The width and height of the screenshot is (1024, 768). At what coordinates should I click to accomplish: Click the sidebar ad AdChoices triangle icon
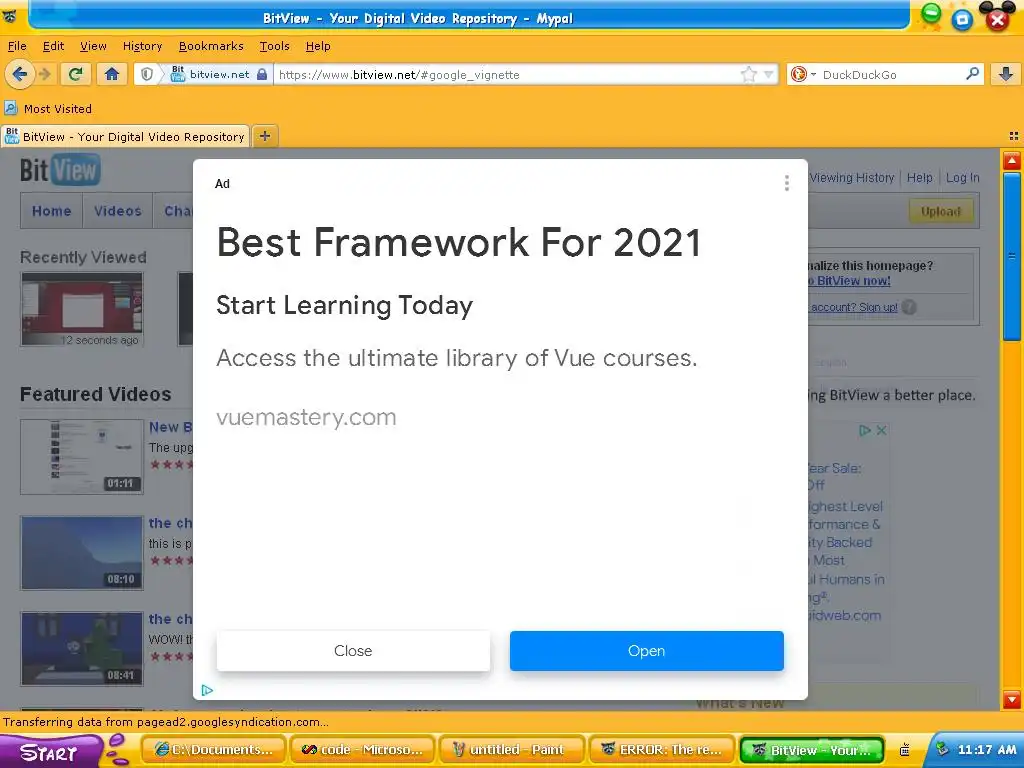coord(865,430)
